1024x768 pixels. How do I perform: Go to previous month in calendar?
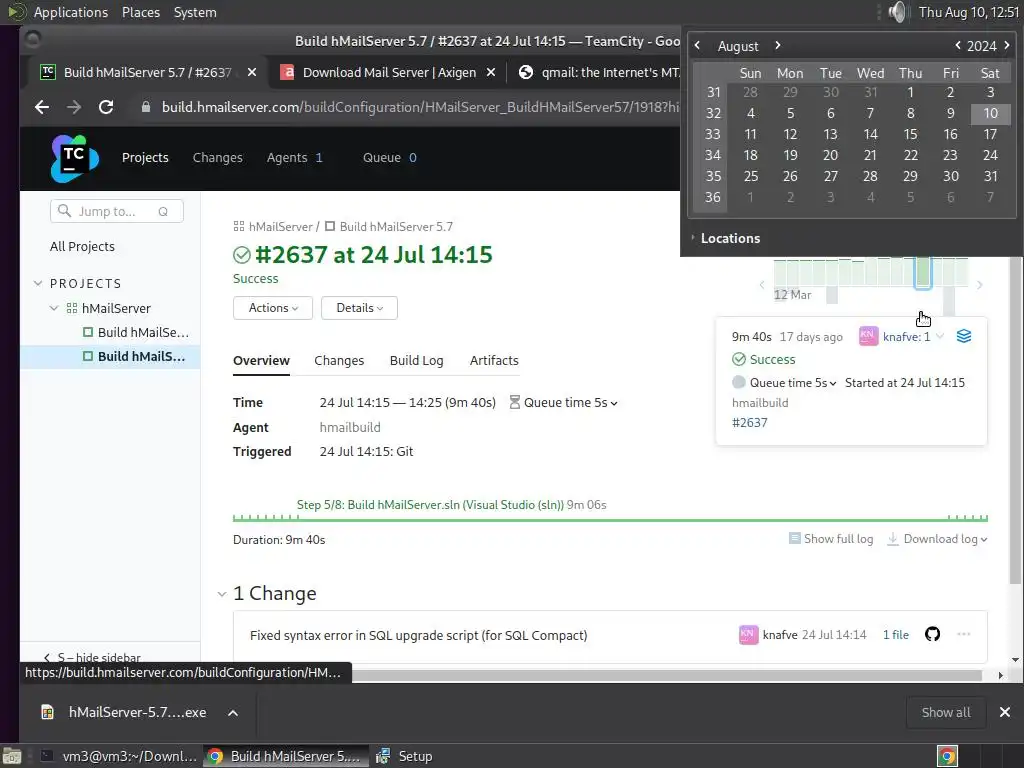pyautogui.click(x=697, y=46)
